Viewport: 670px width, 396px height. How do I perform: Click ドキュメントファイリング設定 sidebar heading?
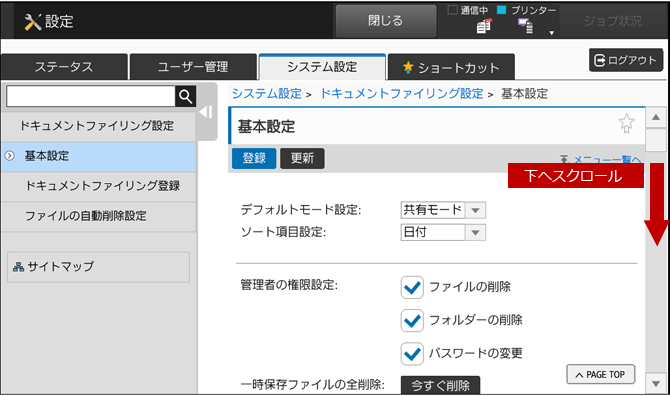(98, 126)
